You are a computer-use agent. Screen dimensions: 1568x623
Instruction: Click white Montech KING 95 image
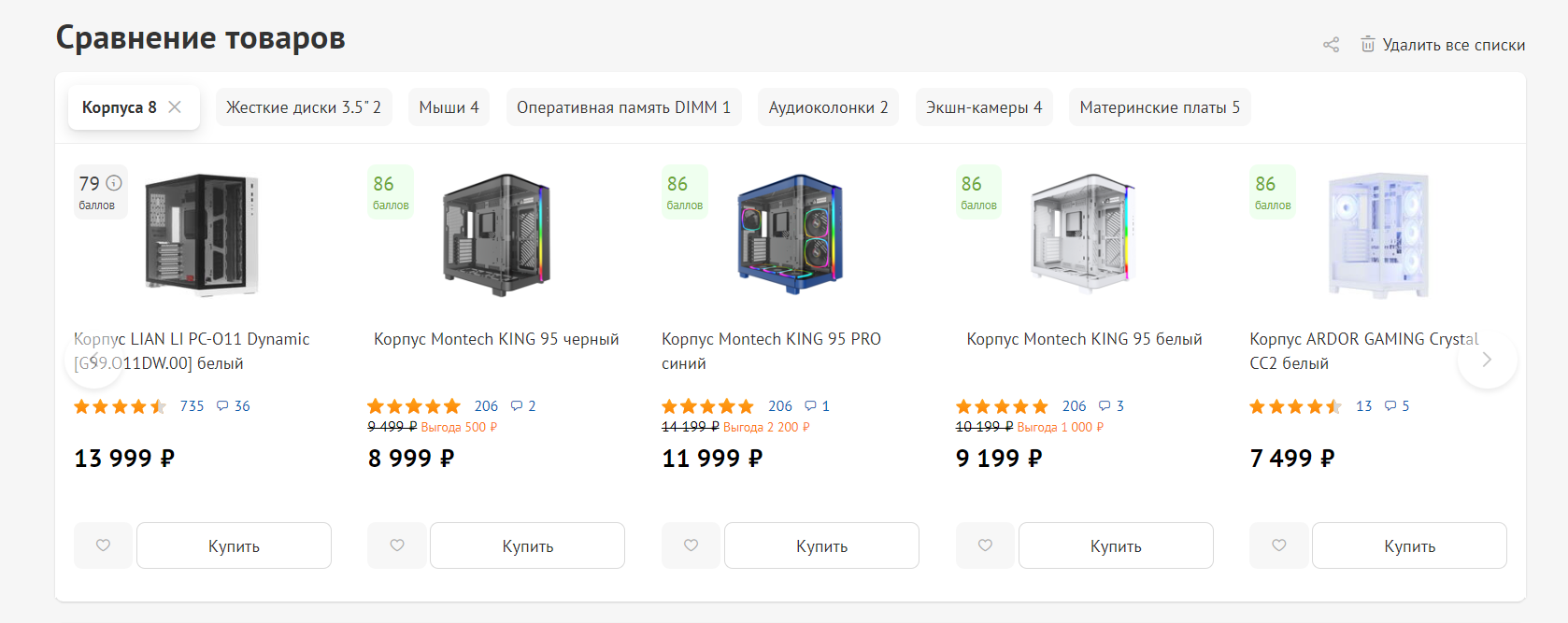tap(1084, 233)
